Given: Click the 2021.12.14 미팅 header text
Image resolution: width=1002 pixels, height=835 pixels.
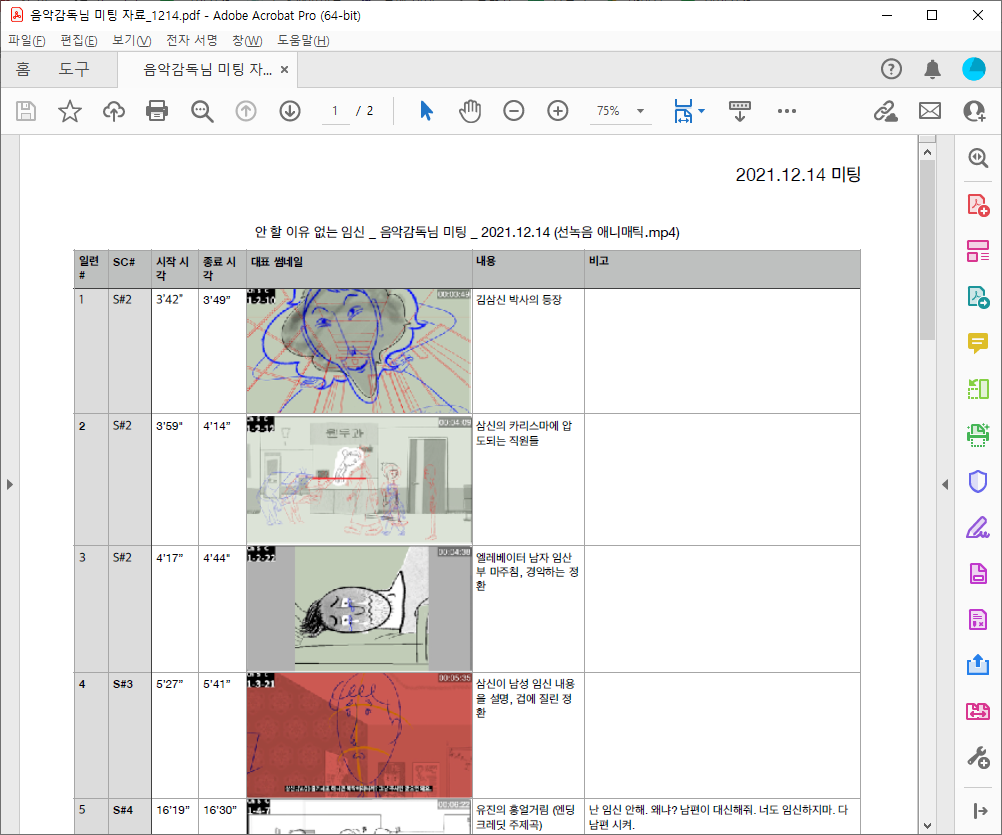Looking at the screenshot, I should 798,174.
